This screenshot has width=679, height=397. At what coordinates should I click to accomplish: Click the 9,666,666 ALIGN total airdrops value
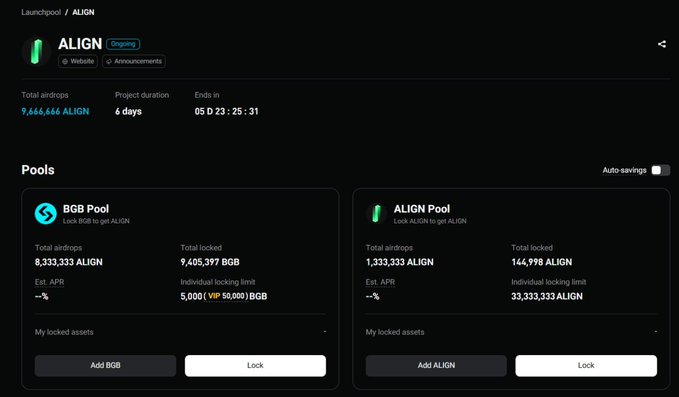(x=55, y=111)
